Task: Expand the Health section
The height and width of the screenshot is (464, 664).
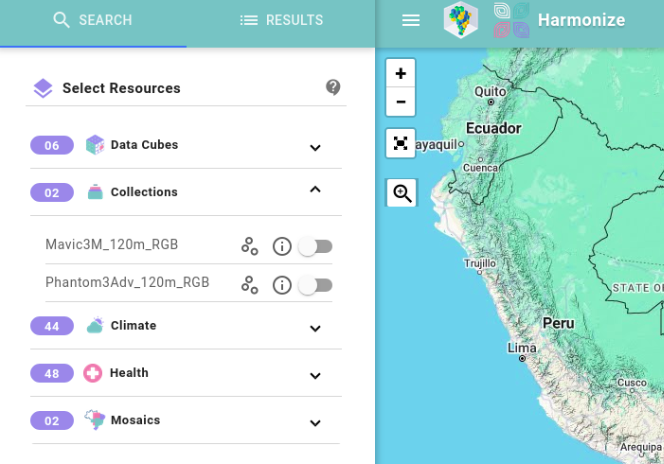Action: [x=315, y=376]
